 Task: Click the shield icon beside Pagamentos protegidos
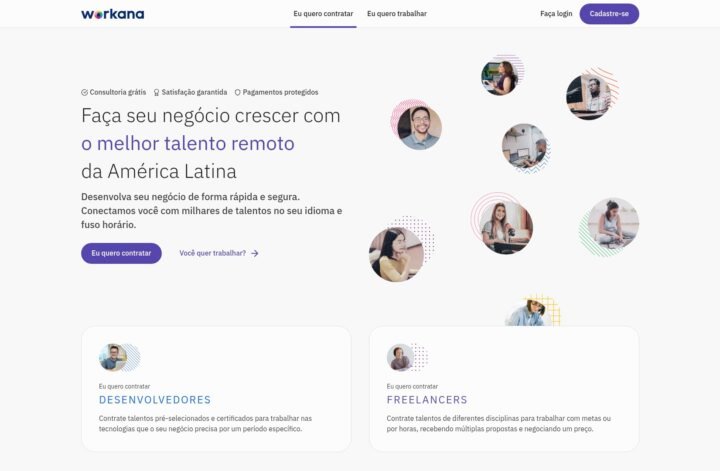(237, 92)
